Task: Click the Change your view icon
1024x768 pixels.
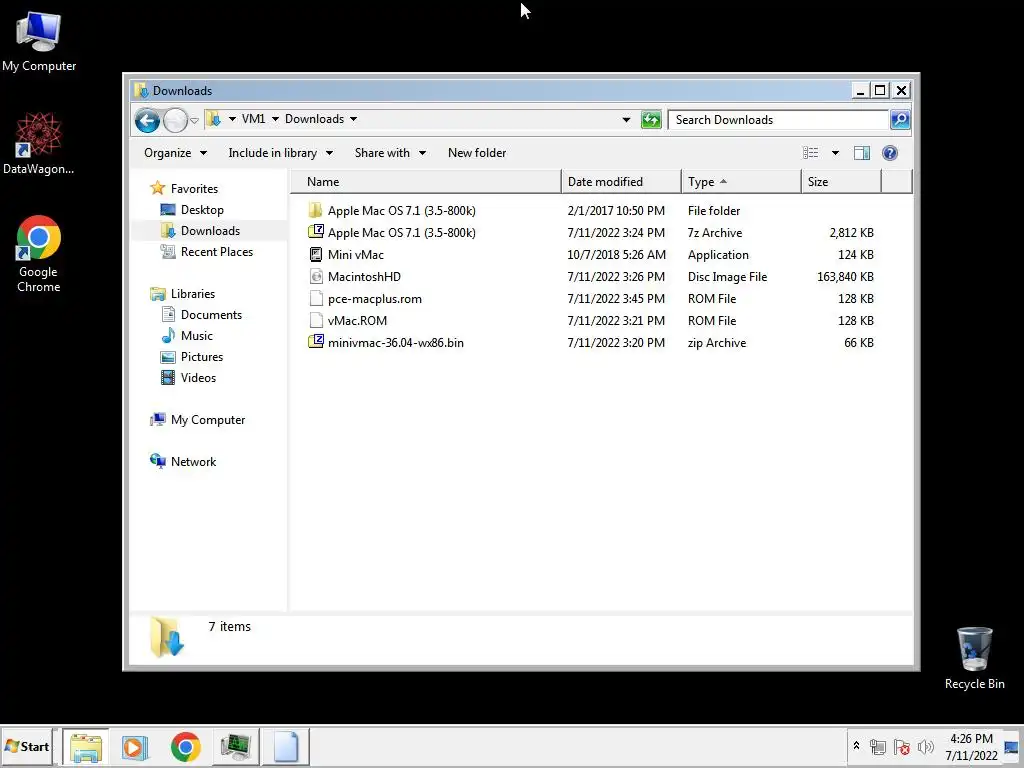Action: (x=810, y=153)
